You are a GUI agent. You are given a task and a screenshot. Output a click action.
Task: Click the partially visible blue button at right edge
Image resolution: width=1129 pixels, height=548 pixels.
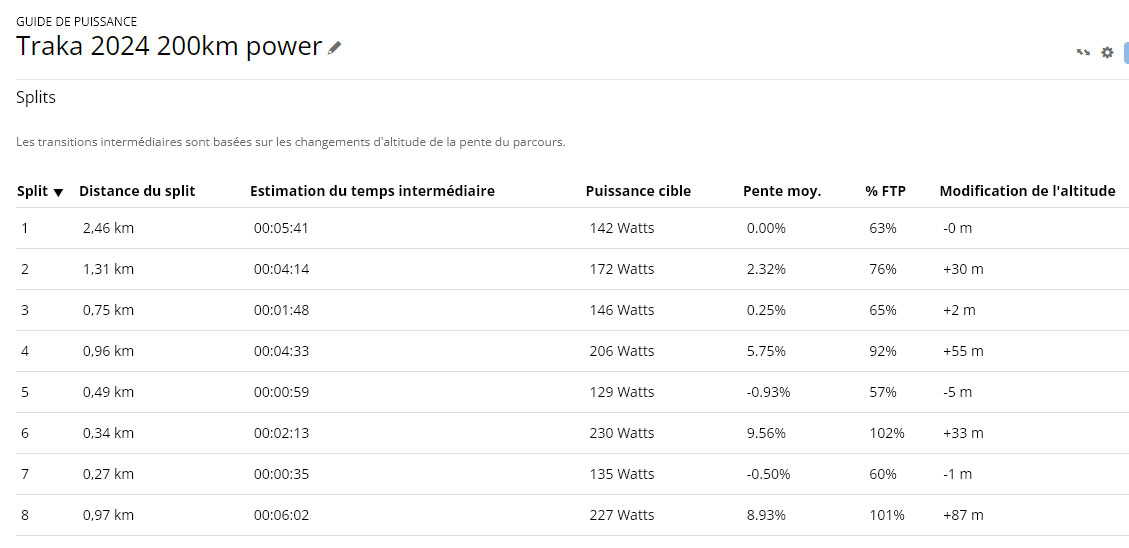pyautogui.click(x=1126, y=52)
